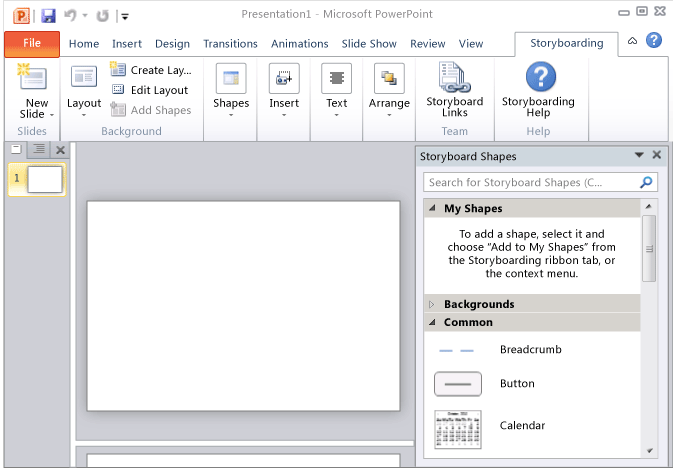Open Storyboarding Help
The height and width of the screenshot is (468, 673).
[538, 90]
